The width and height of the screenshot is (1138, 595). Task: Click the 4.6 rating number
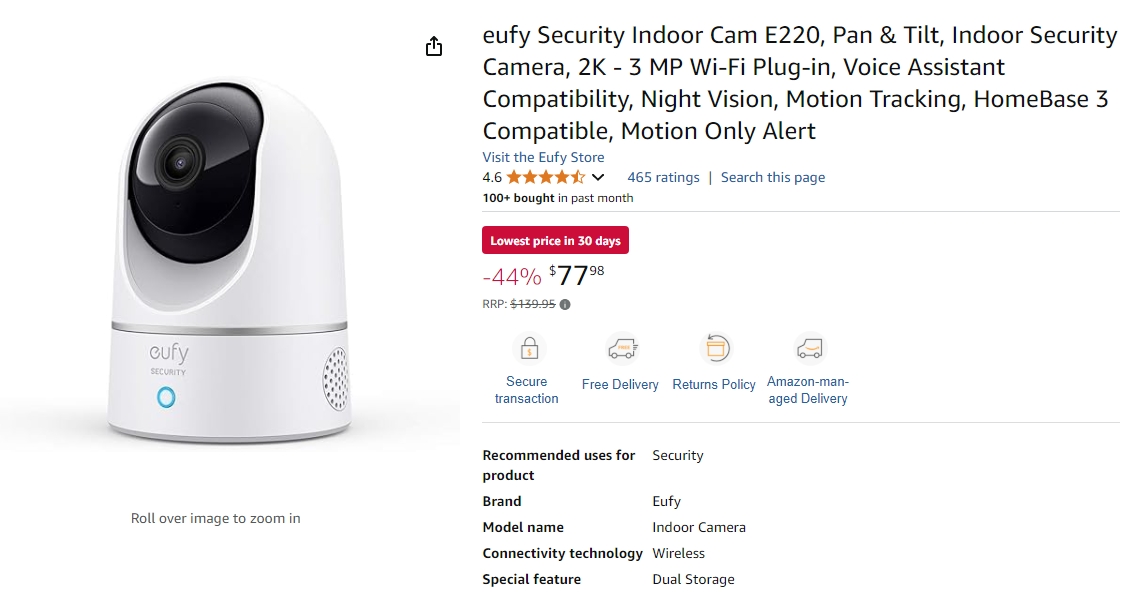pyautogui.click(x=492, y=177)
